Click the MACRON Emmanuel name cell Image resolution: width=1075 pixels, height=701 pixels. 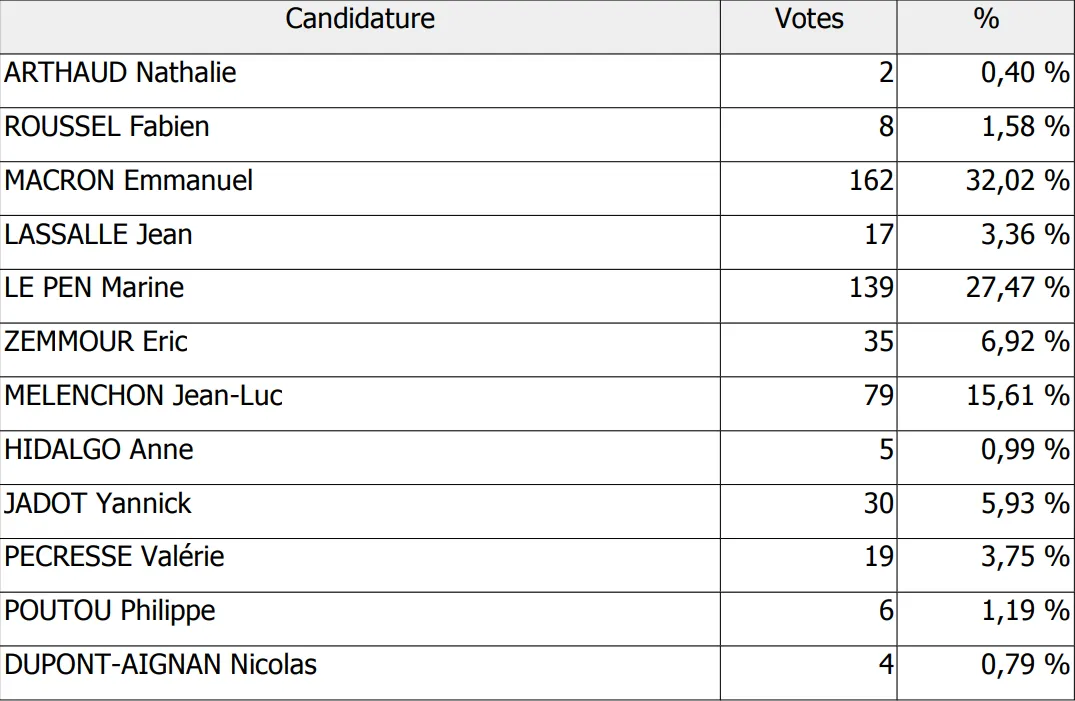(x=129, y=181)
